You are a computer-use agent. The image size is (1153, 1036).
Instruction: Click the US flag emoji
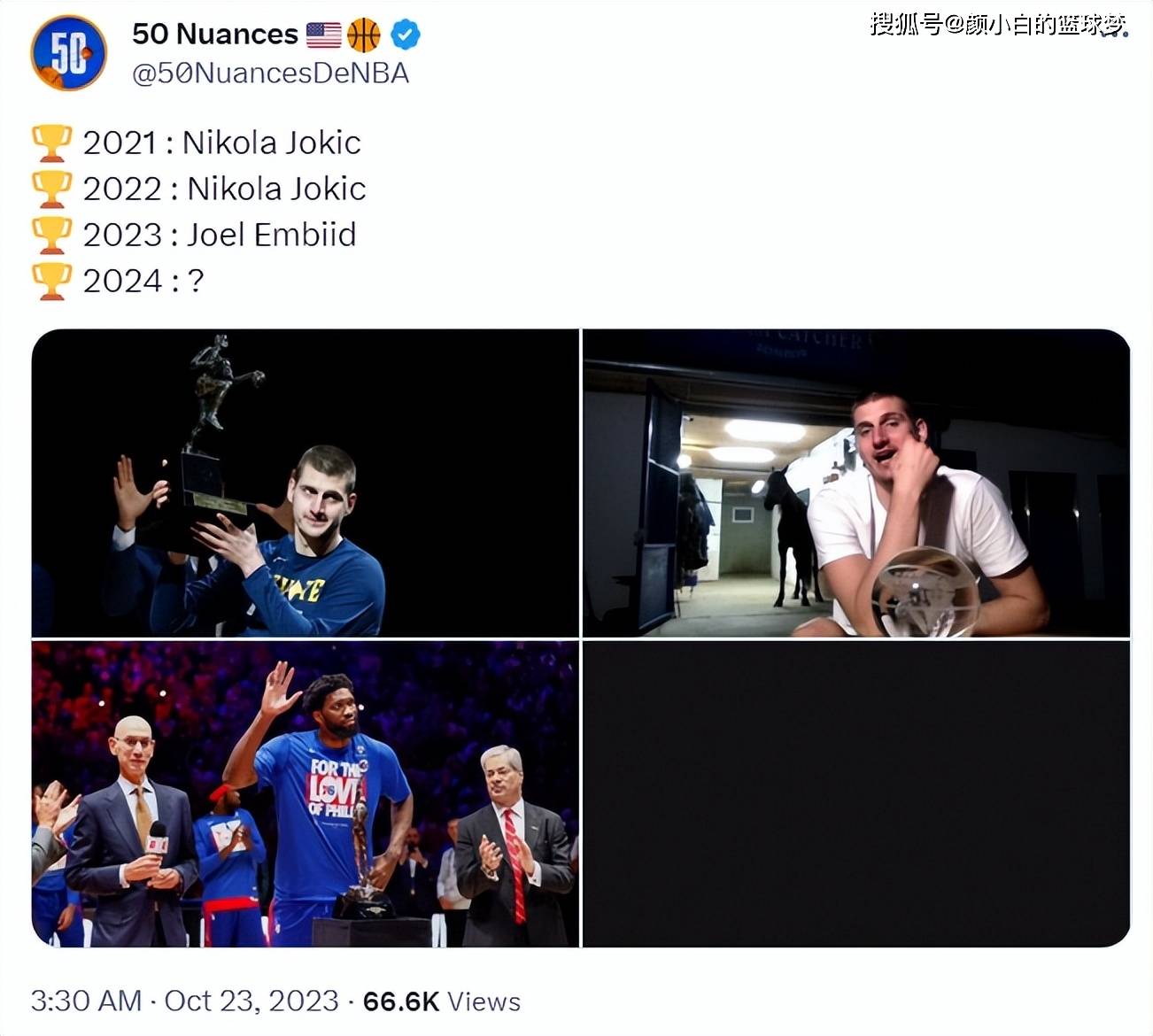[324, 35]
